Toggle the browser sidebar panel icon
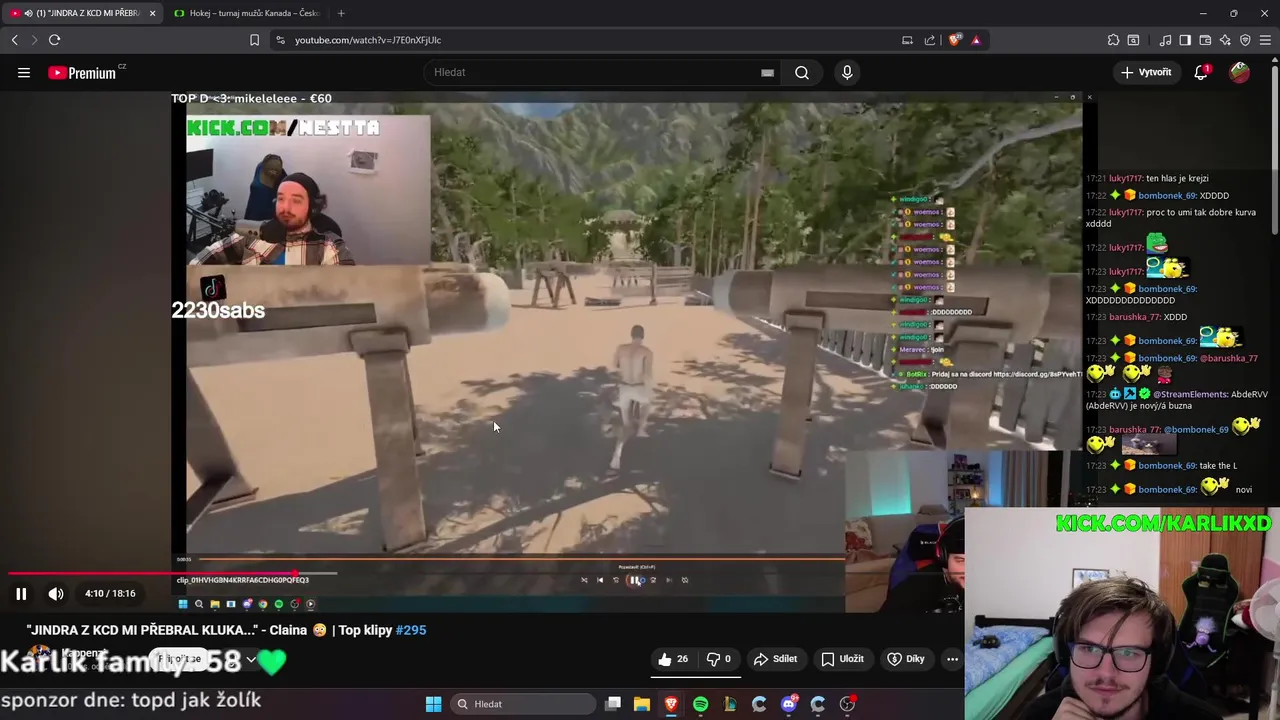 [x=1185, y=40]
